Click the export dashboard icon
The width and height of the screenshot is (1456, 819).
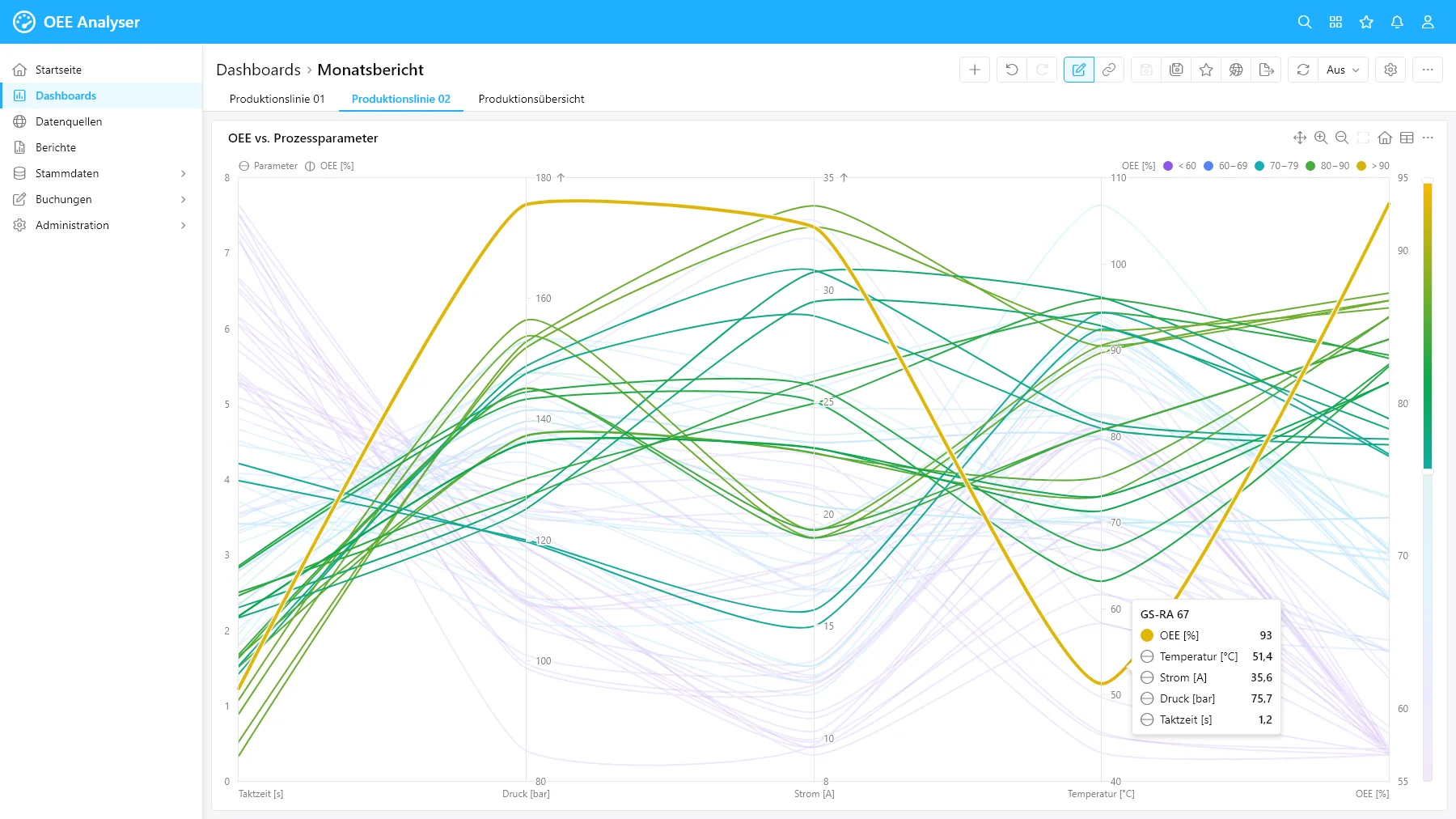pyautogui.click(x=1267, y=70)
